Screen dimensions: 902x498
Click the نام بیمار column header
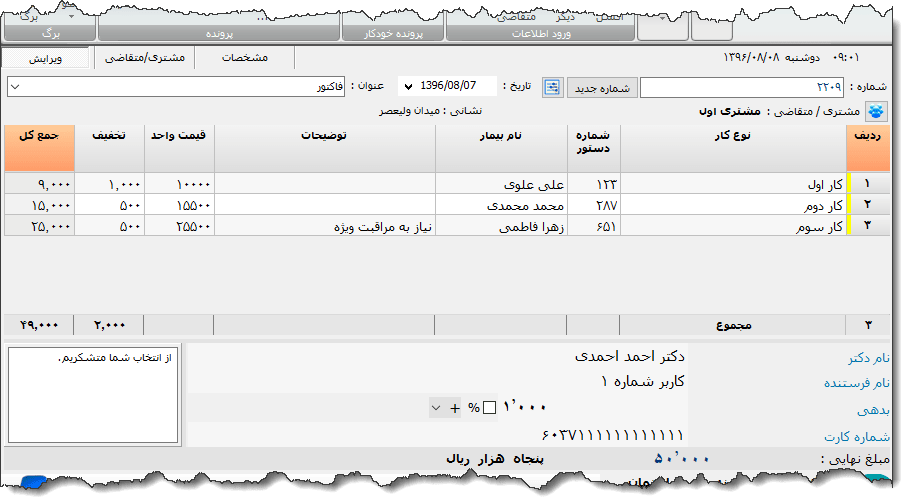501,148
